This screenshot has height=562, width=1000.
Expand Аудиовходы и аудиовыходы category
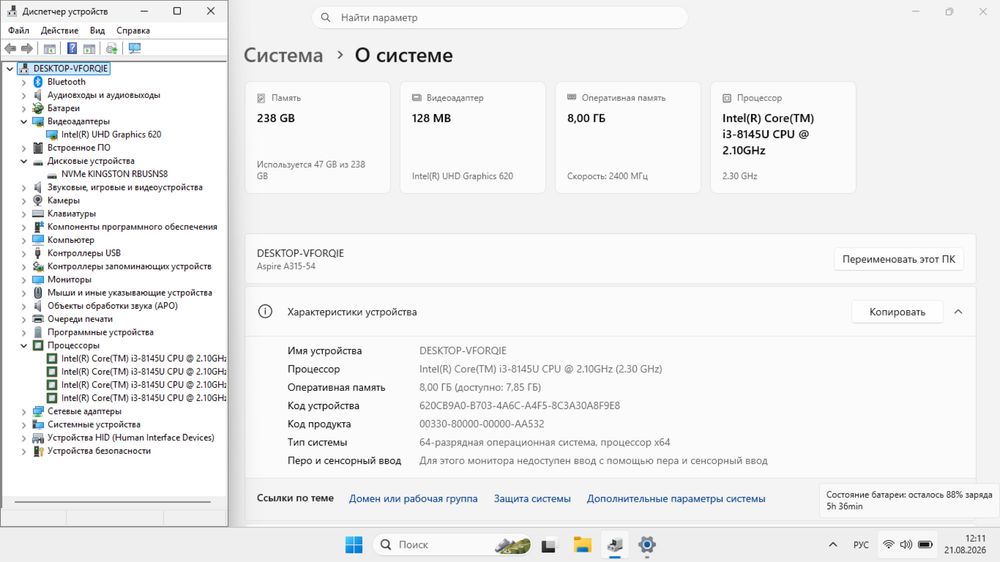pos(24,96)
